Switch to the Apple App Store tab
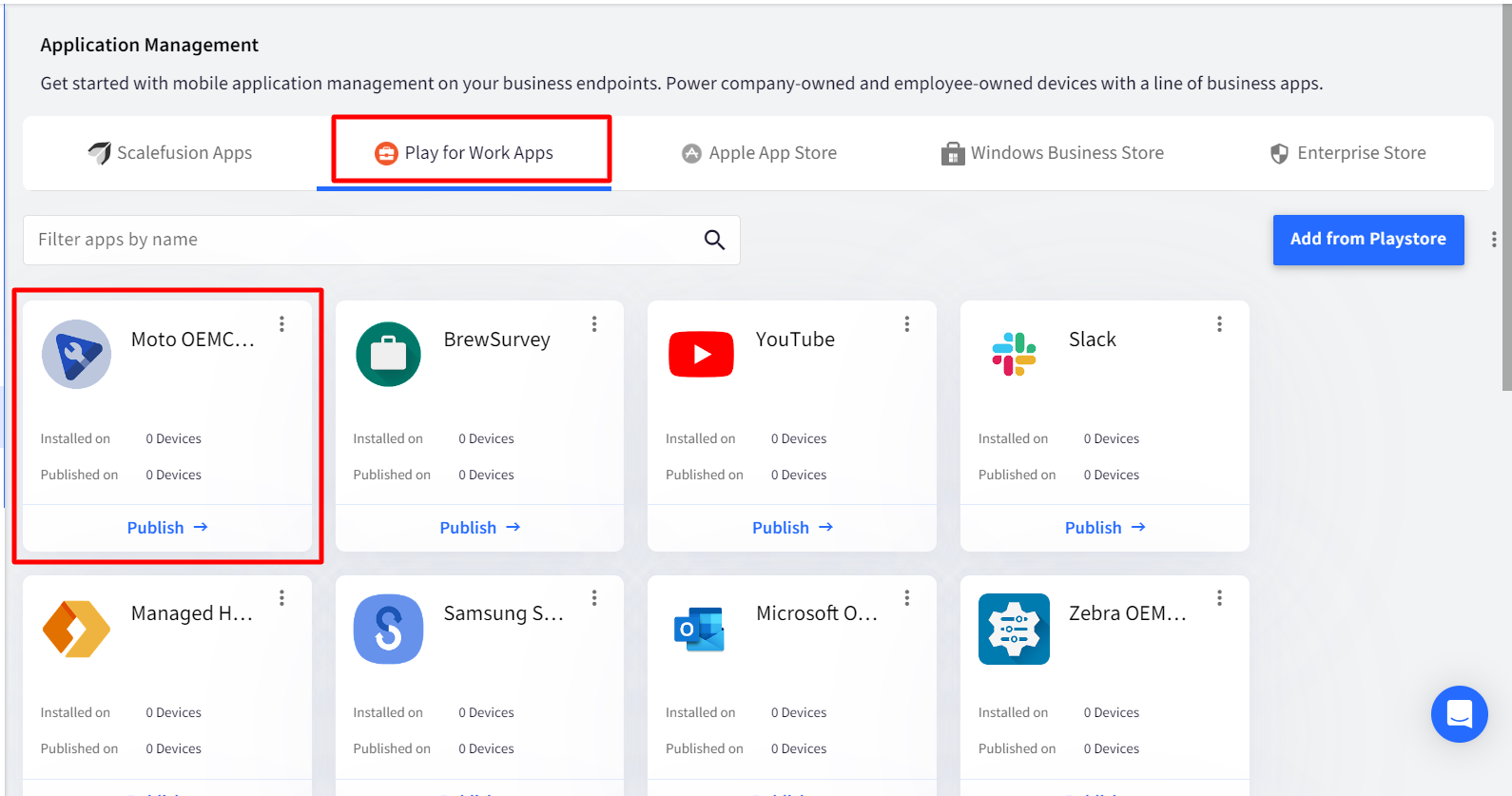This screenshot has height=796, width=1512. (x=759, y=153)
